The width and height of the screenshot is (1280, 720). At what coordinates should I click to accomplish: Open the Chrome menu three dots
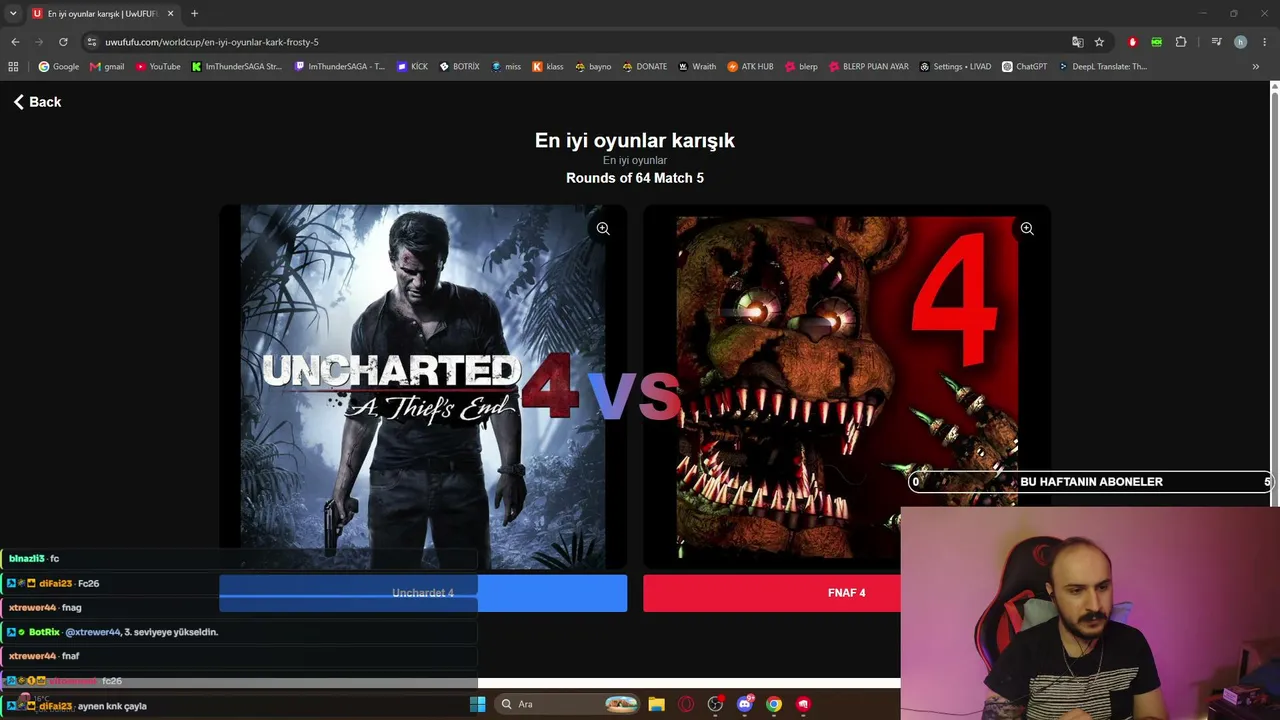point(1265,42)
